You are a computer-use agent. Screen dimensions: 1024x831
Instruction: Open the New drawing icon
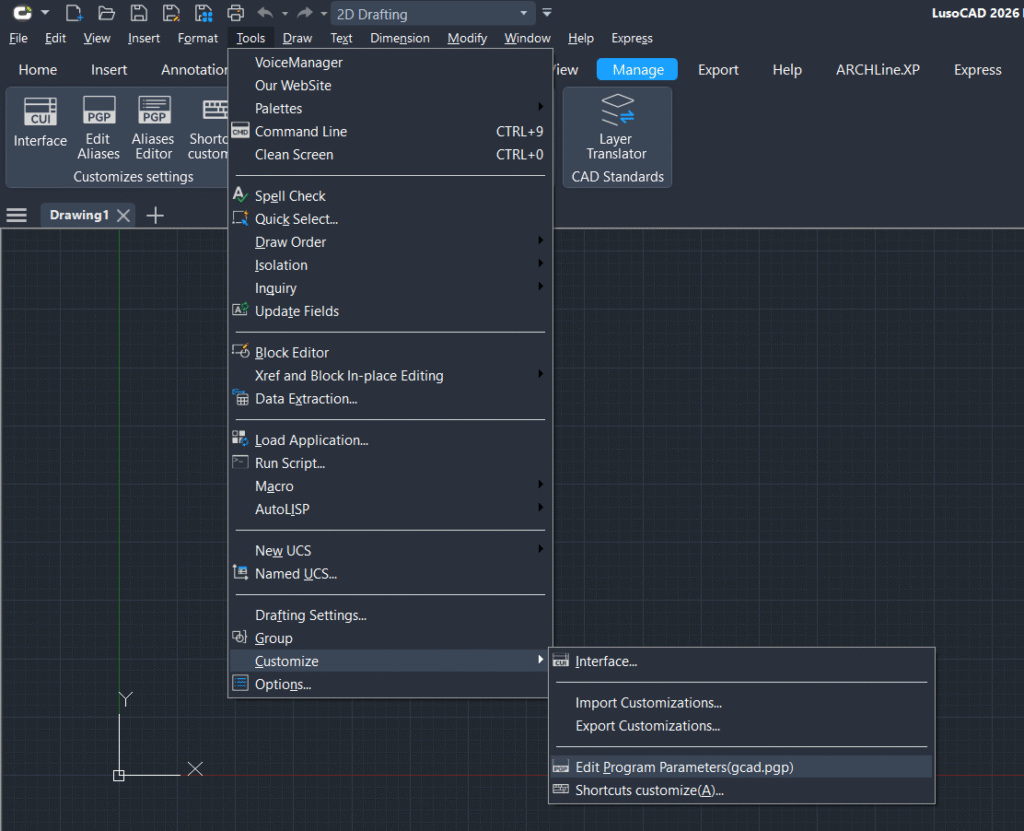pyautogui.click(x=73, y=13)
